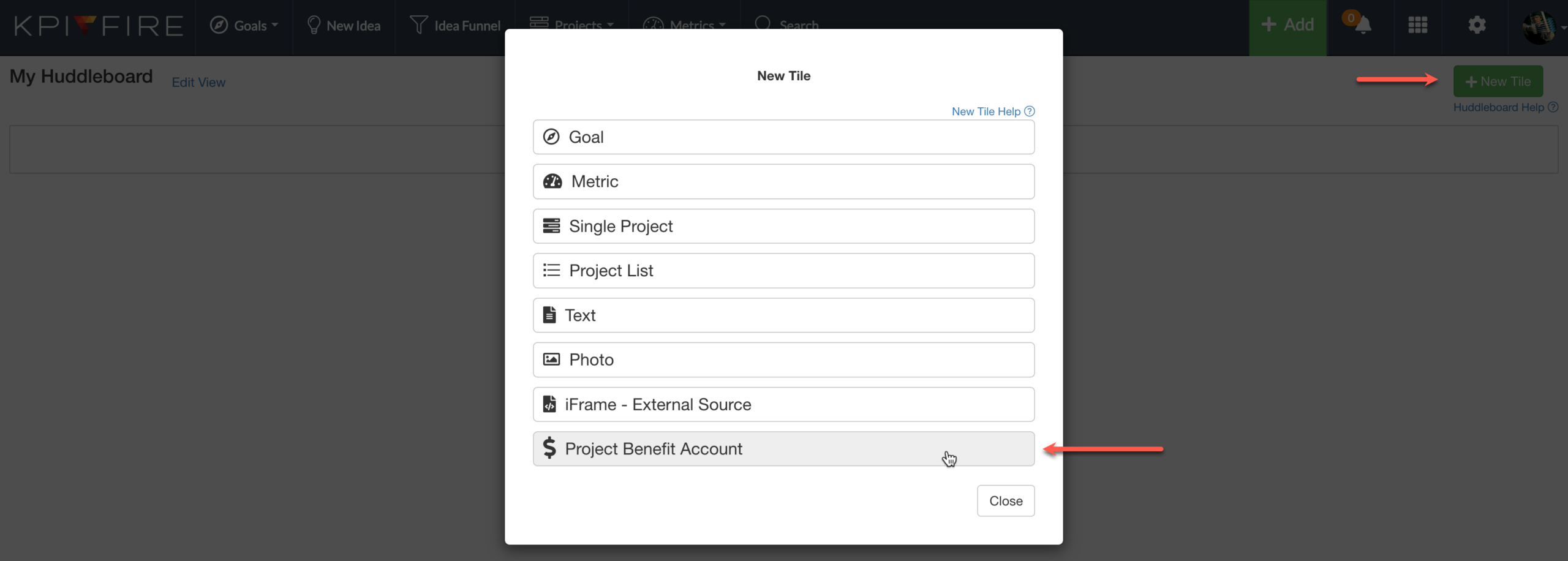Expand the Goals dropdown in navbar

pyautogui.click(x=244, y=26)
